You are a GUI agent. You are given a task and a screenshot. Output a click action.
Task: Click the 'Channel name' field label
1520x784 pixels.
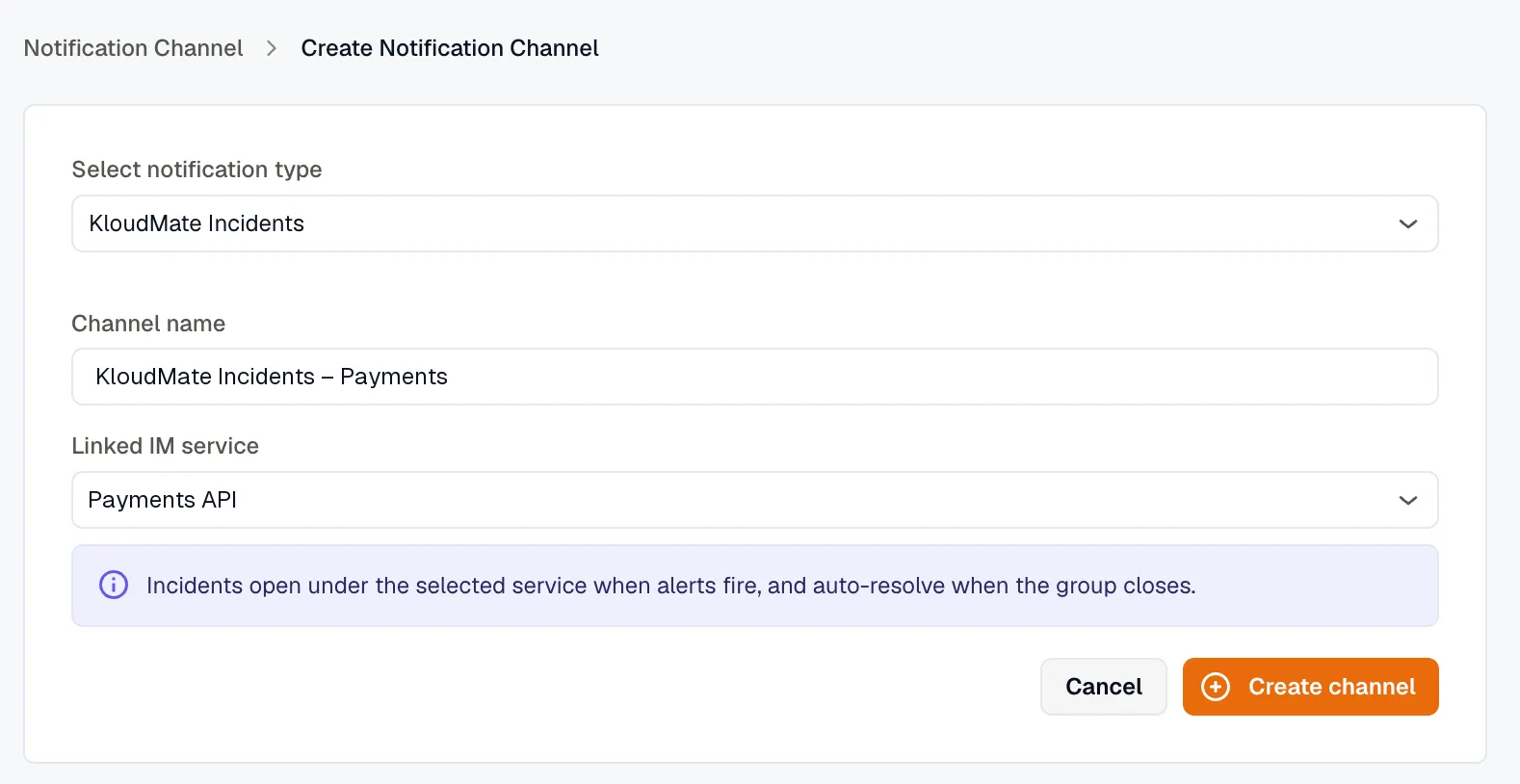pos(148,324)
